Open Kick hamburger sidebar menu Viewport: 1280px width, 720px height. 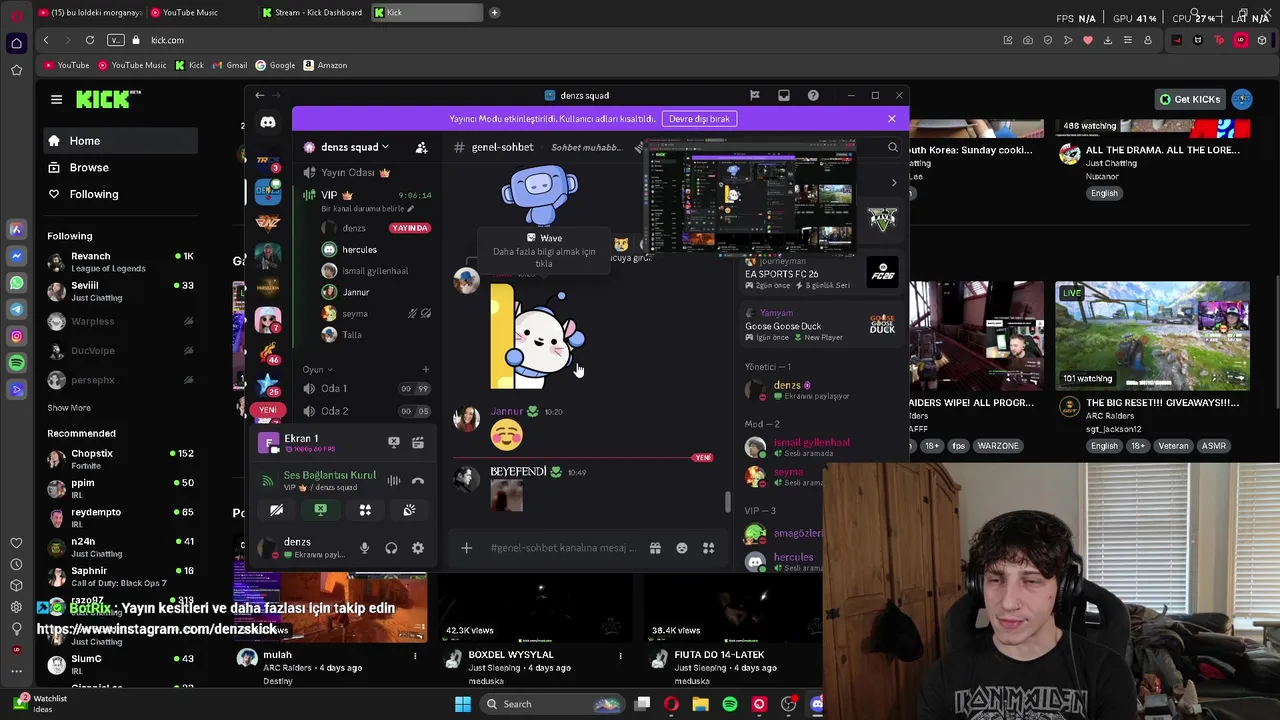56,99
